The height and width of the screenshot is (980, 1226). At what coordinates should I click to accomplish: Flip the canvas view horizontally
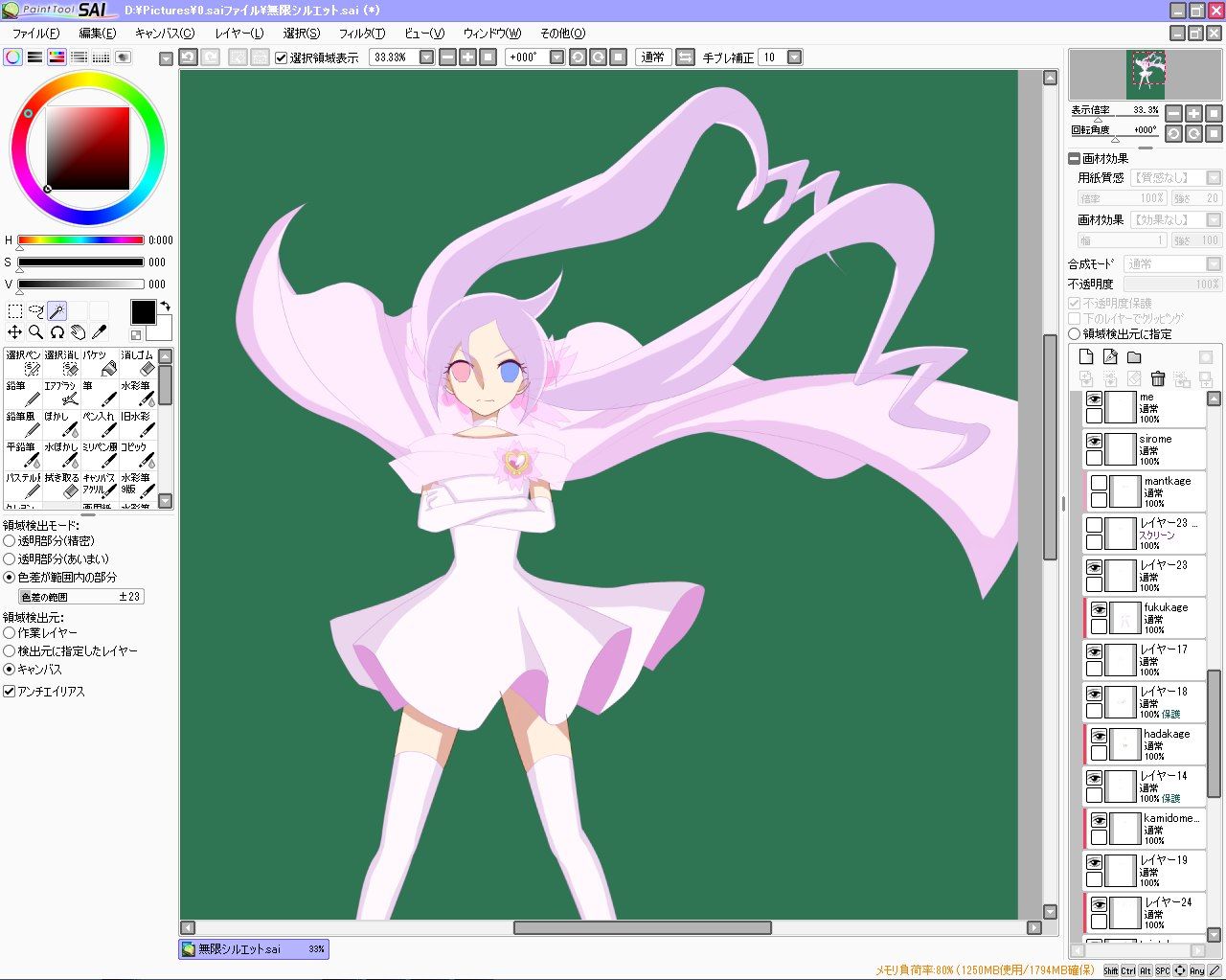click(x=685, y=57)
